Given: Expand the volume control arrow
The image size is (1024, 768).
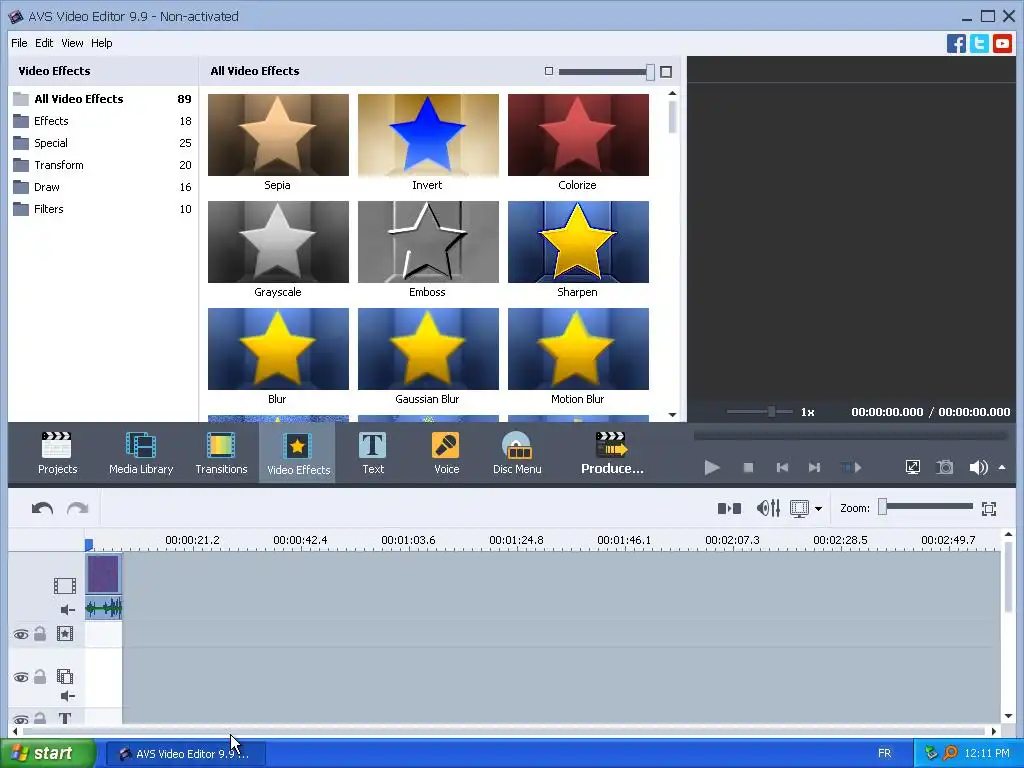Looking at the screenshot, I should pos(1002,468).
